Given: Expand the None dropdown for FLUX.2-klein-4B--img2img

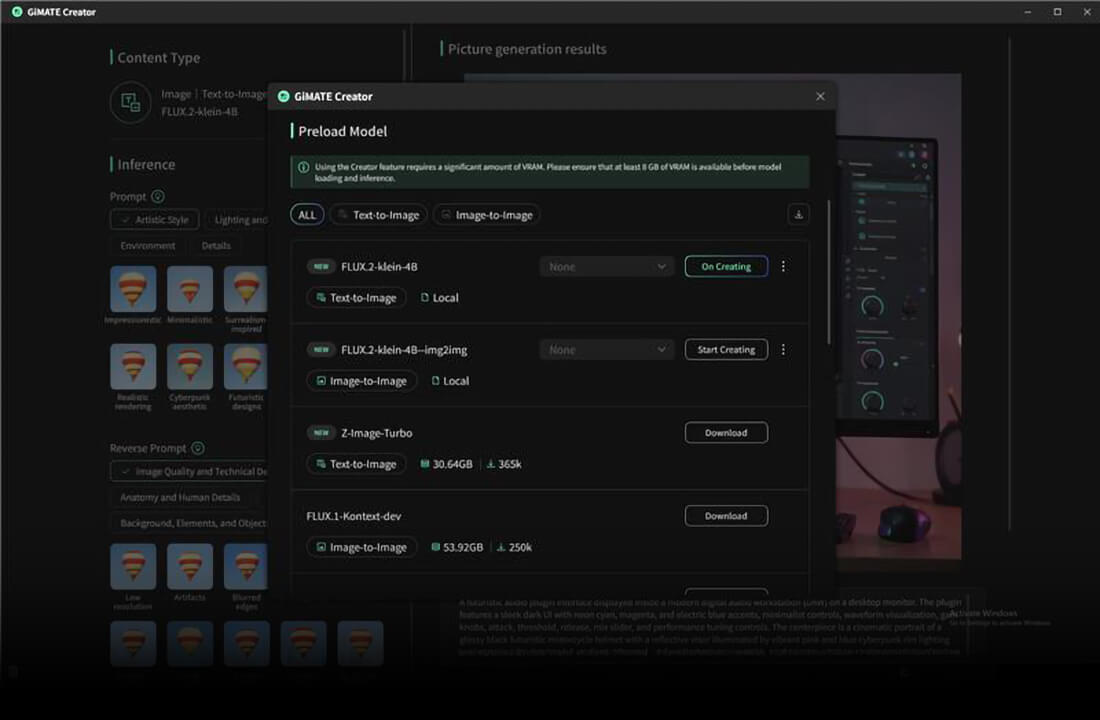Looking at the screenshot, I should click(607, 349).
